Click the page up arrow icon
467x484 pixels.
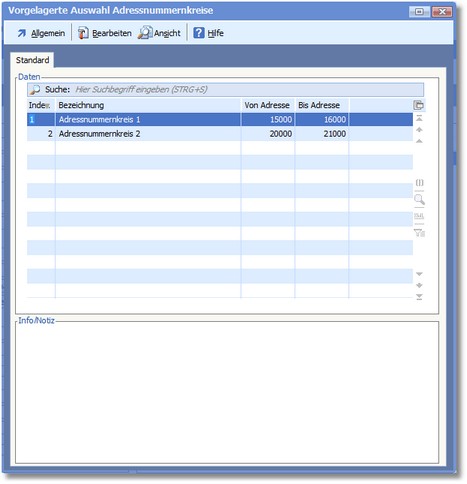click(419, 130)
